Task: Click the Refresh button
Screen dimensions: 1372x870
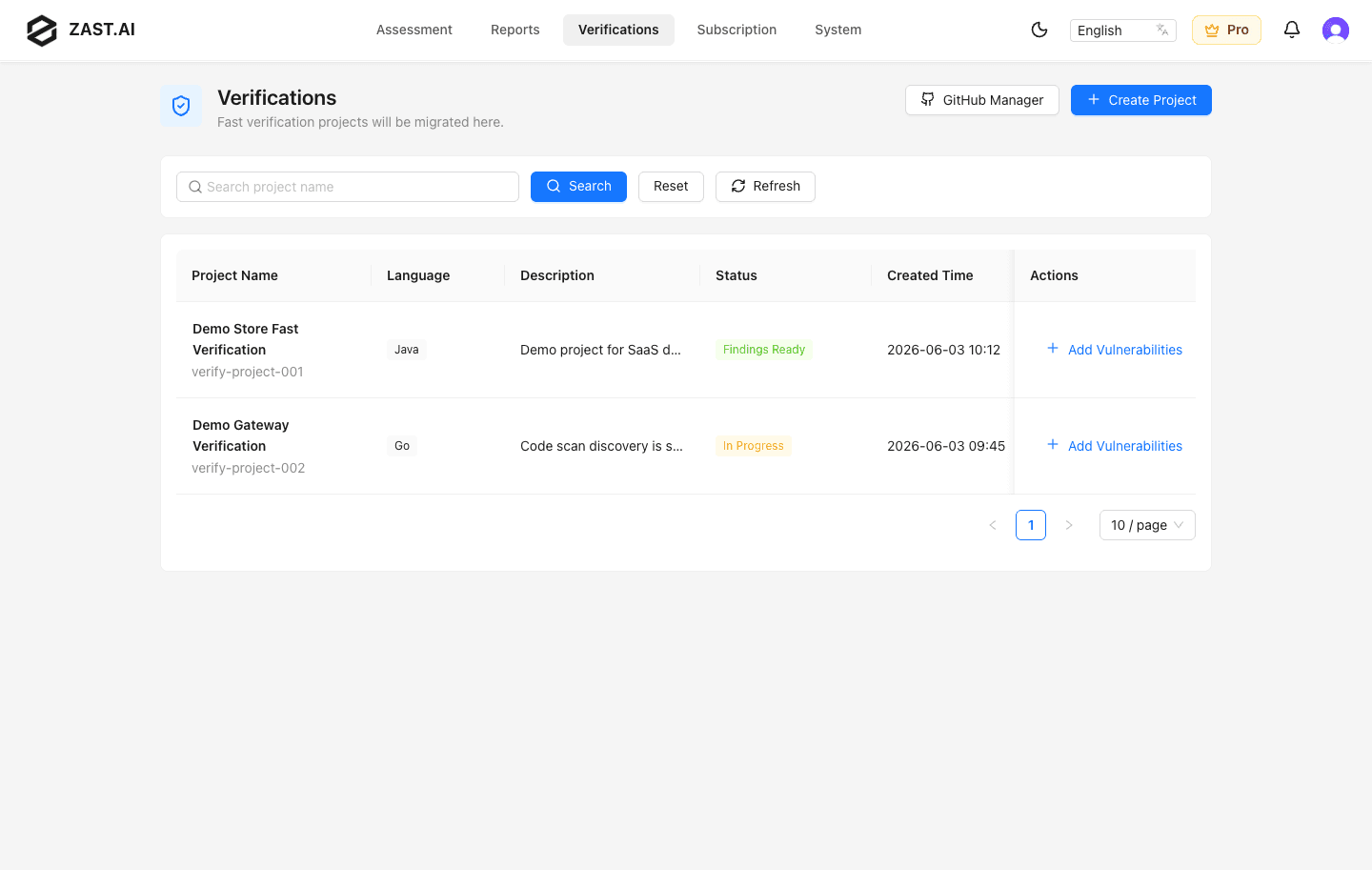Action: pyautogui.click(x=765, y=187)
